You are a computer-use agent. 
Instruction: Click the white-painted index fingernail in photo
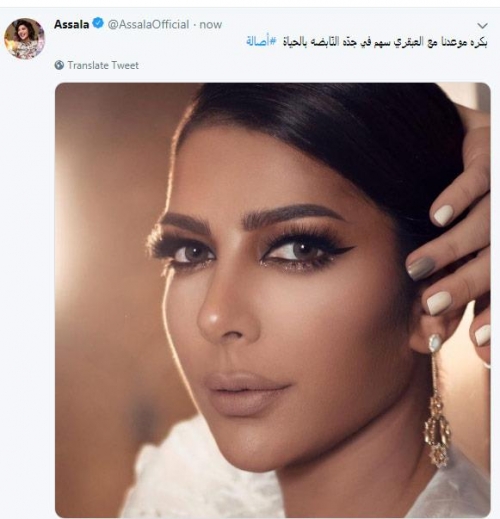point(443,215)
